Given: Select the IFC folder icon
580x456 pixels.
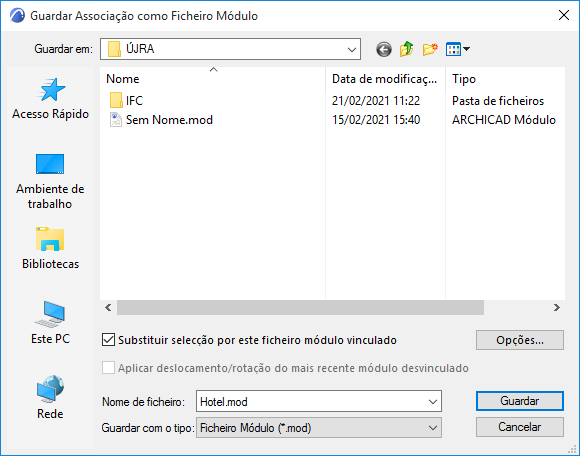Looking at the screenshot, I should click(x=116, y=100).
